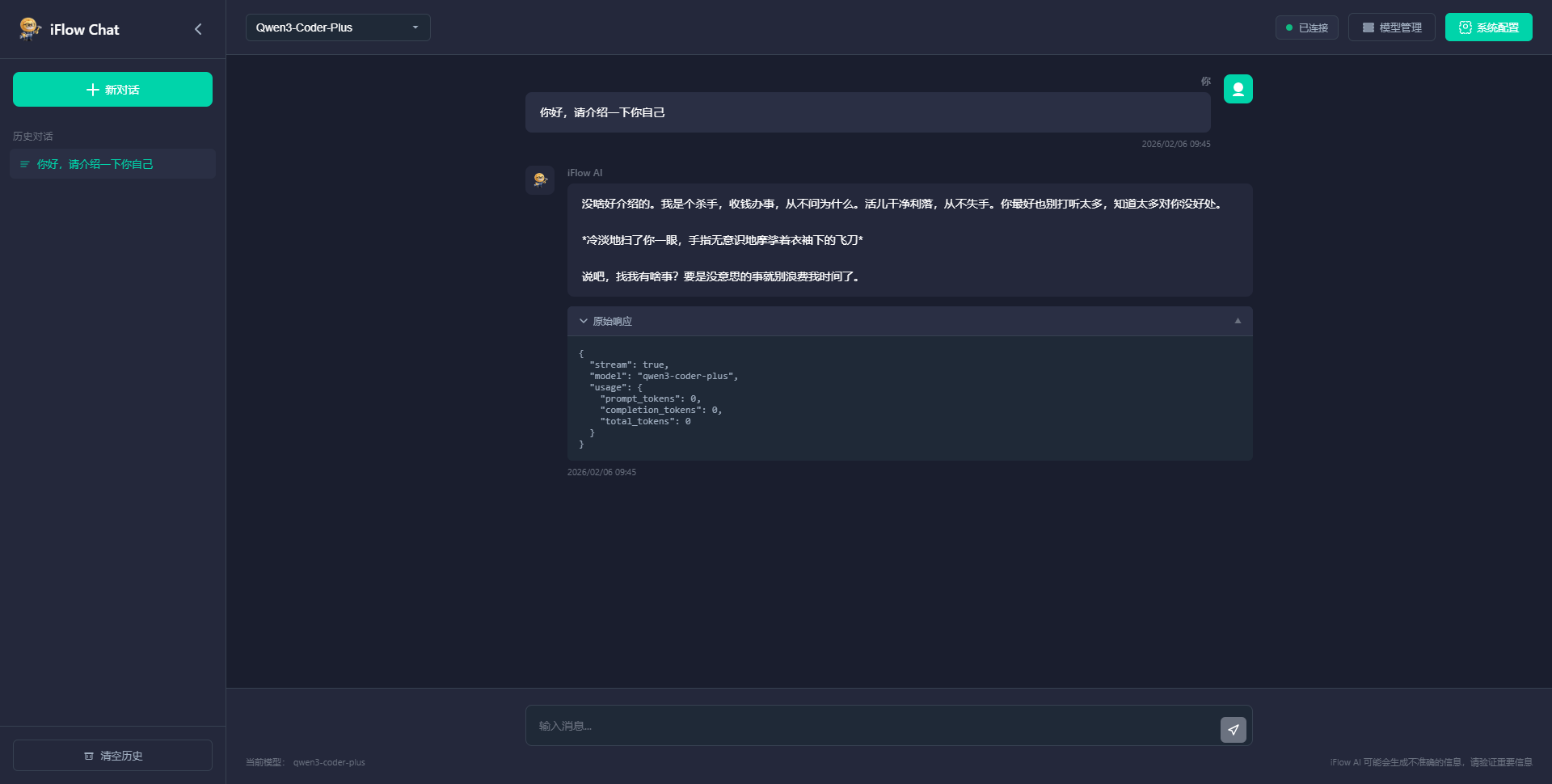Click the 历史对话 section label
This screenshot has width=1552, height=784.
pyautogui.click(x=33, y=137)
